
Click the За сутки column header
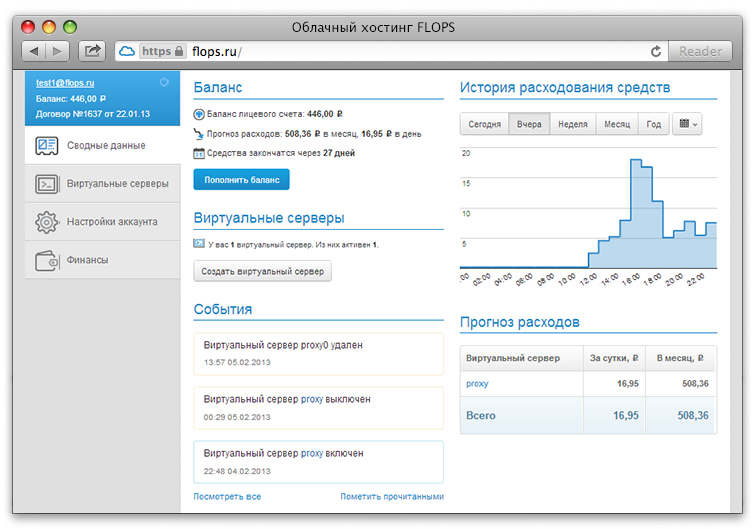tap(614, 358)
